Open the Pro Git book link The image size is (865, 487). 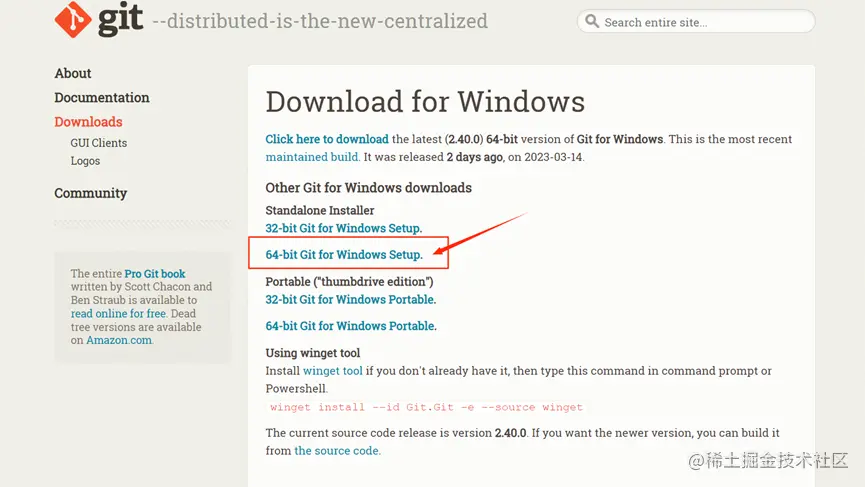pos(154,274)
